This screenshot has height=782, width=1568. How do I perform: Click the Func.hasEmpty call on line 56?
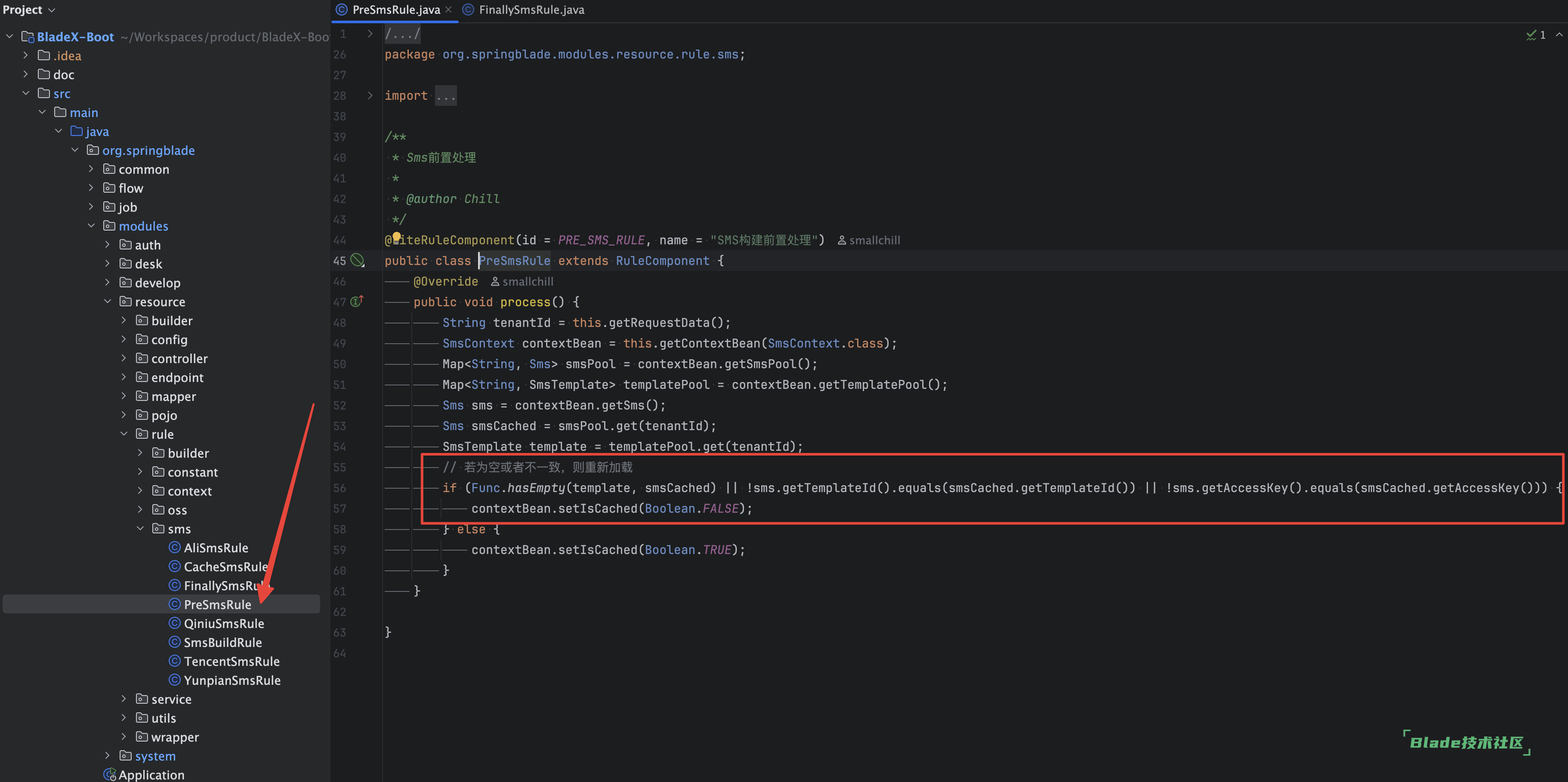coord(518,487)
